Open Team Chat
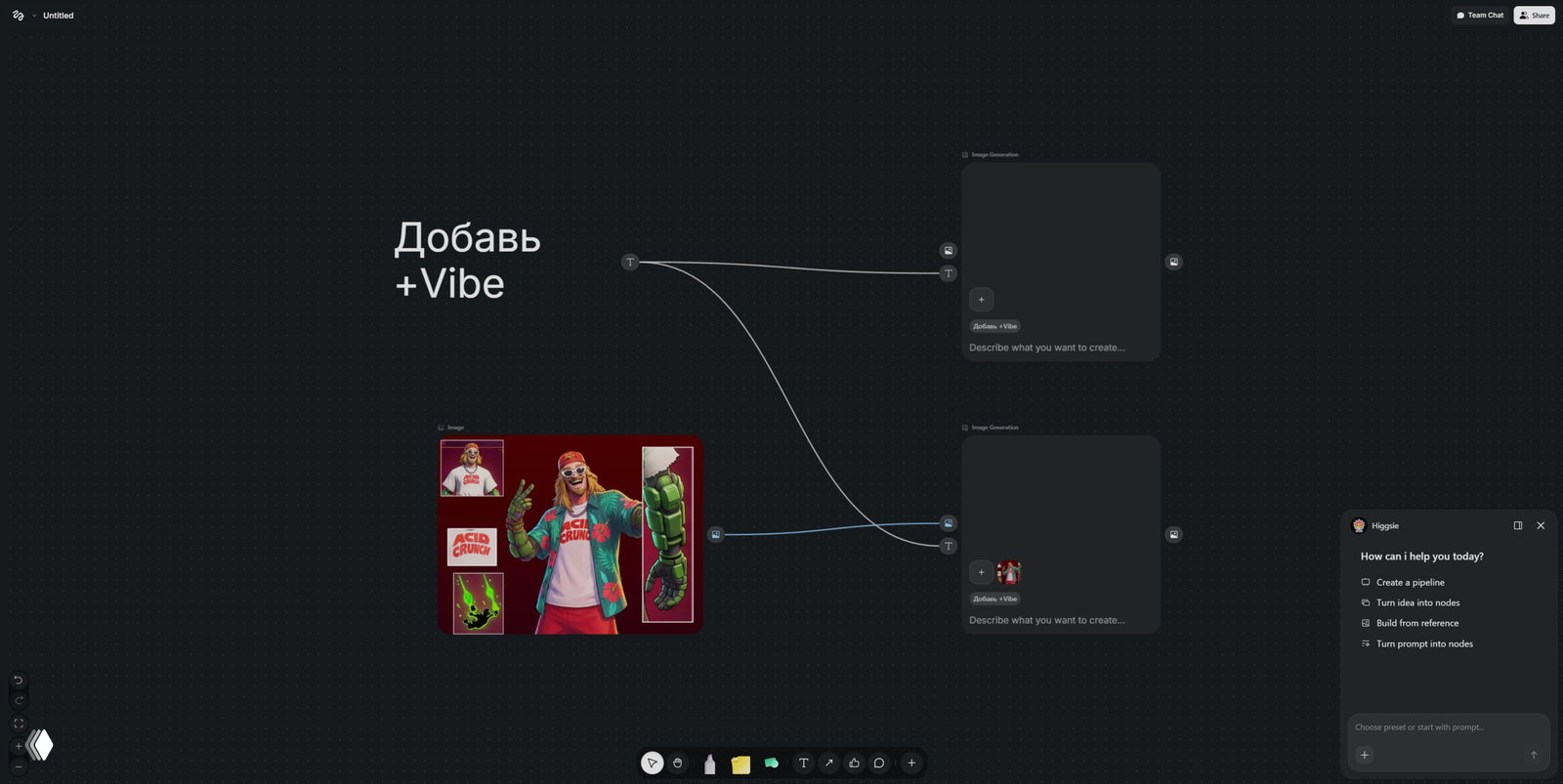The height and width of the screenshot is (784, 1563). click(1480, 16)
